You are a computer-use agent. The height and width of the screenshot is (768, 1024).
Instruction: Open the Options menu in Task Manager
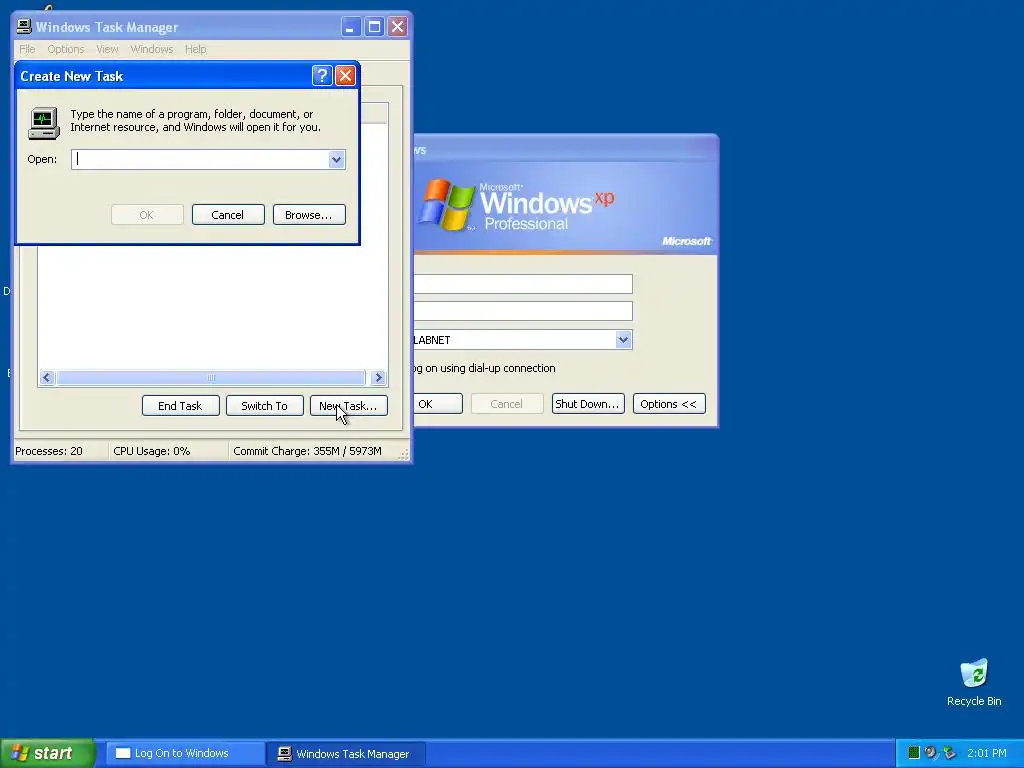66,49
